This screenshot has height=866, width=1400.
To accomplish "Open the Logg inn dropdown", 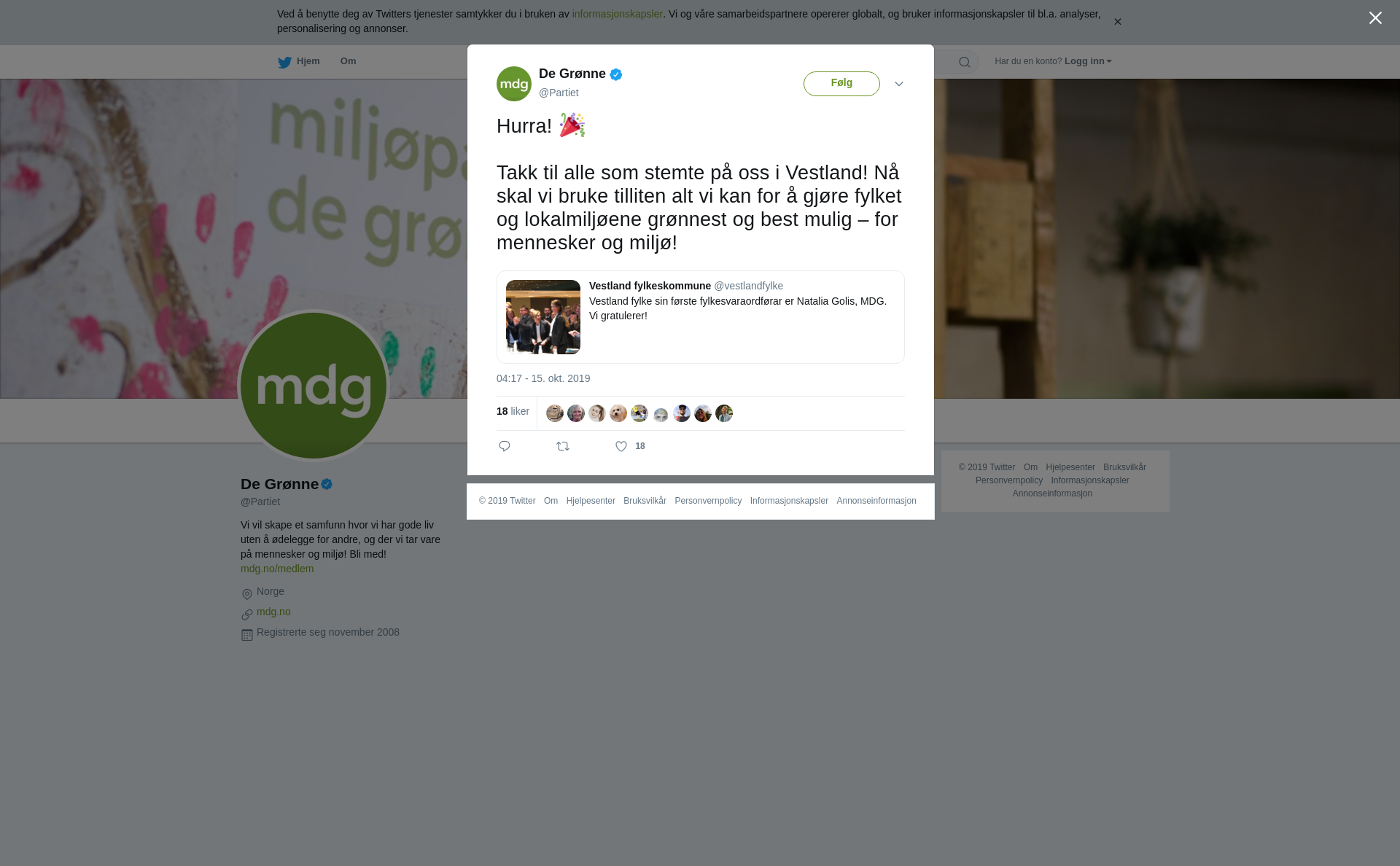I will point(1088,61).
